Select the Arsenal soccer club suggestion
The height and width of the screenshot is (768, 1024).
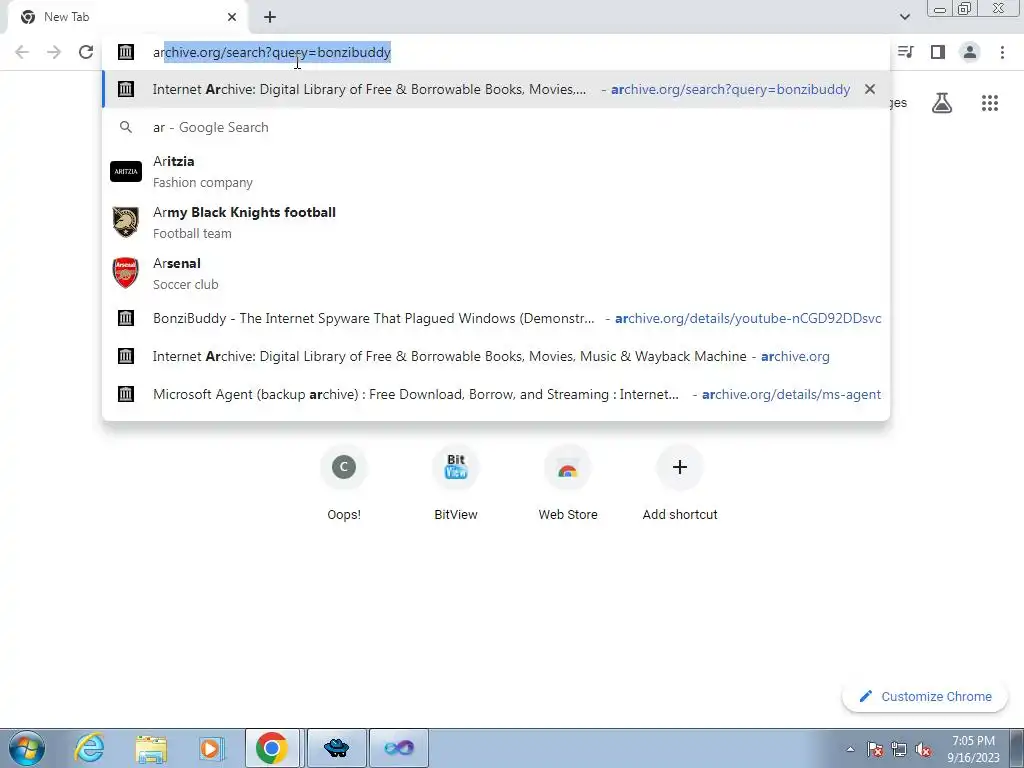[x=496, y=273]
